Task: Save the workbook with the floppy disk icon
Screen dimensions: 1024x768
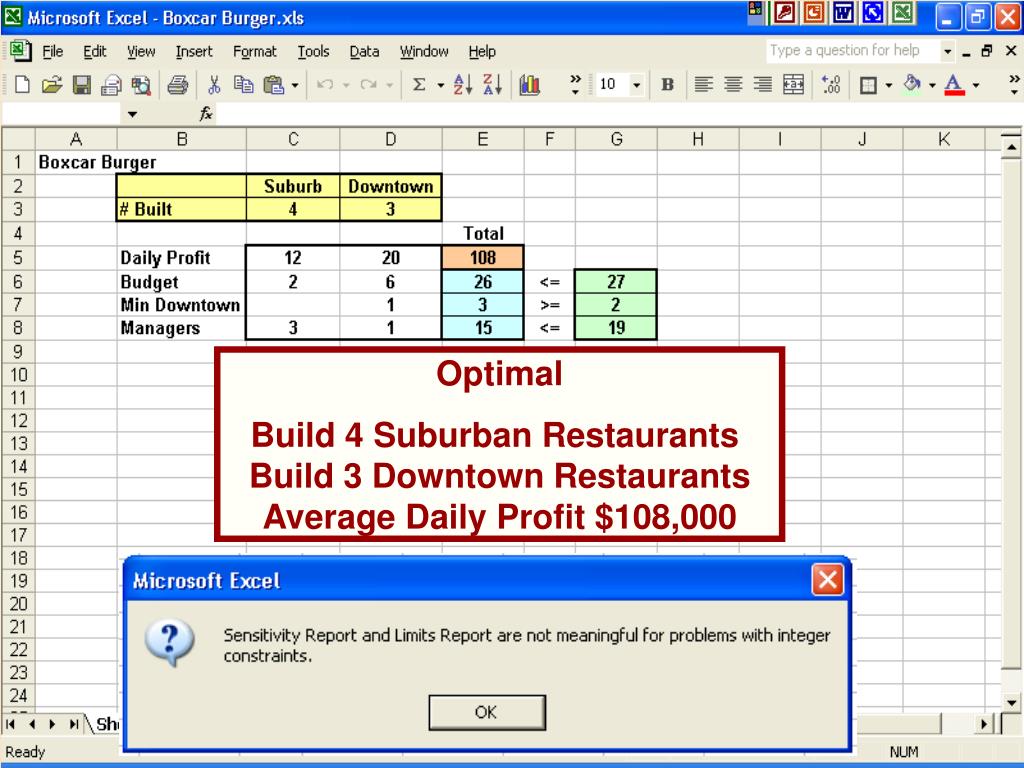Action: point(82,85)
